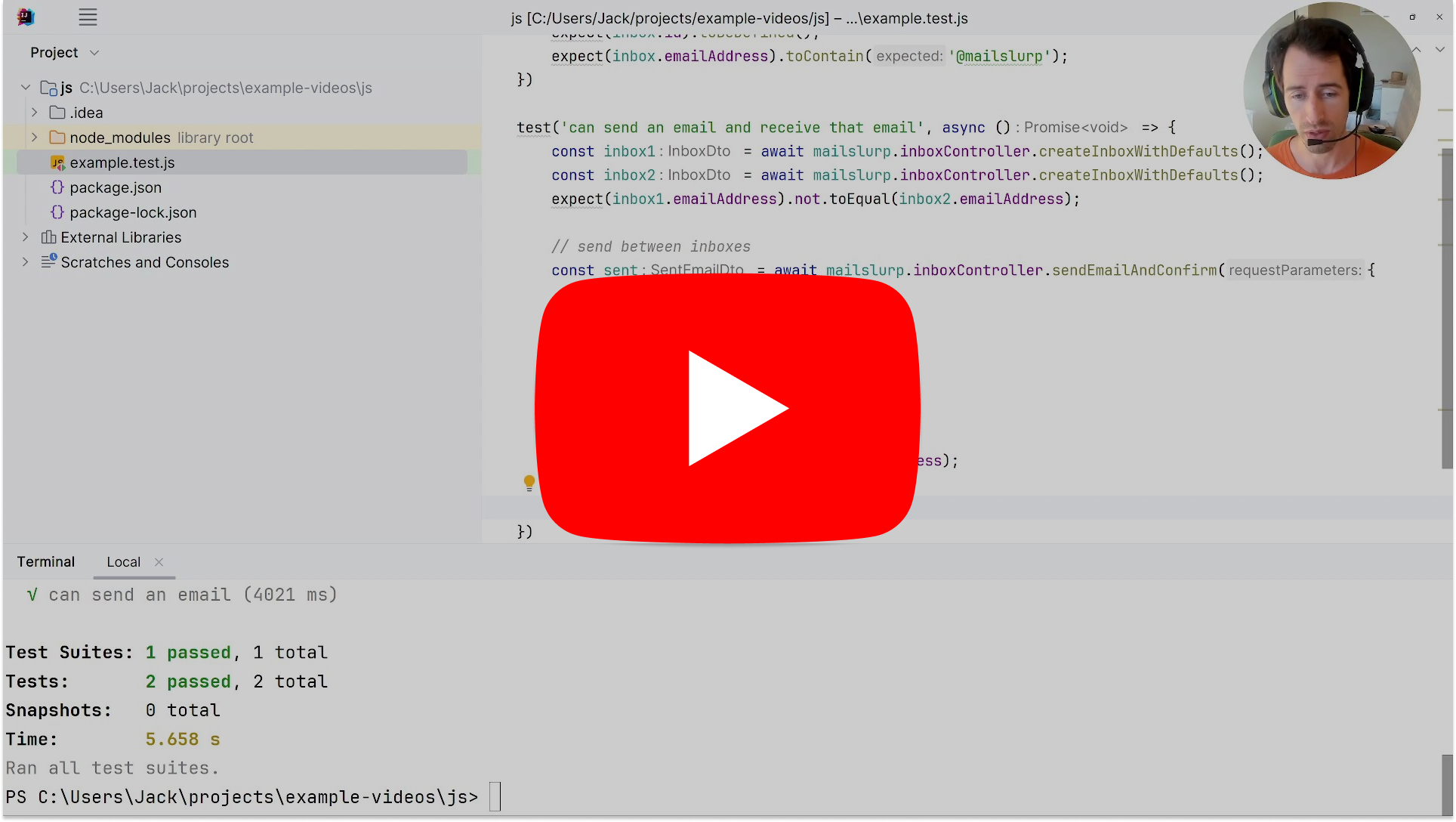Collapse the js project root folder
The image size is (1456, 822).
tap(25, 87)
